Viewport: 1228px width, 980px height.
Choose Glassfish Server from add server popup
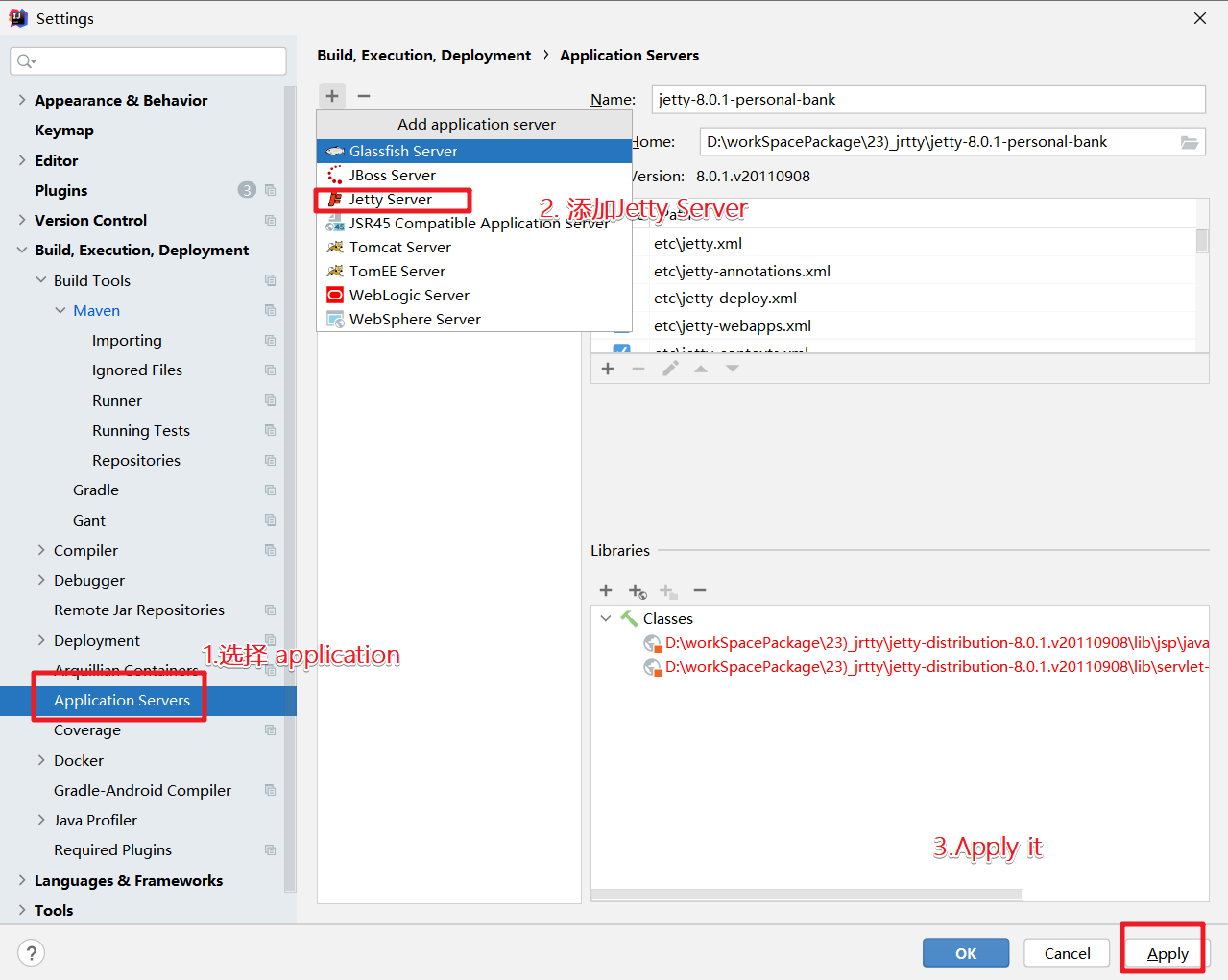click(474, 151)
